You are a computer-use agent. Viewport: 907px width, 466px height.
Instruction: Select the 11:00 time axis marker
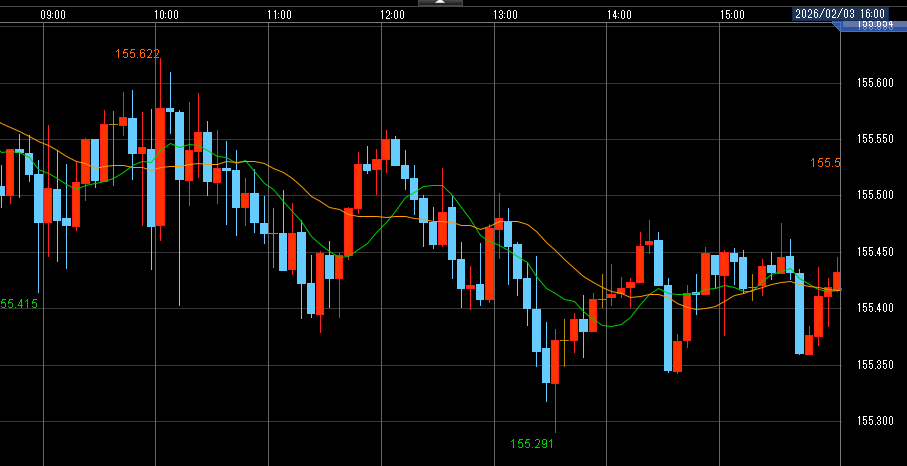pos(280,15)
